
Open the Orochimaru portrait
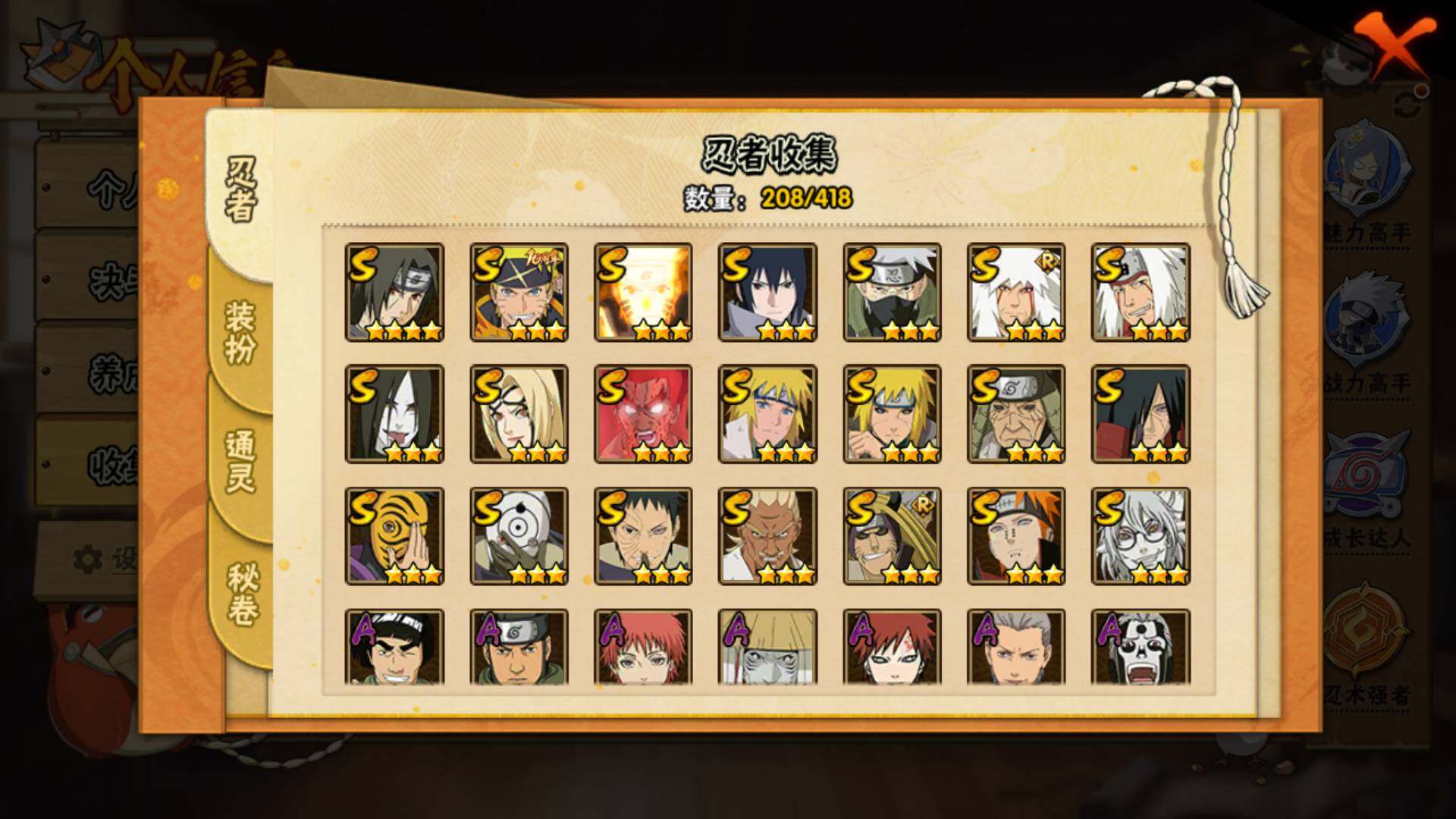[x=394, y=414]
